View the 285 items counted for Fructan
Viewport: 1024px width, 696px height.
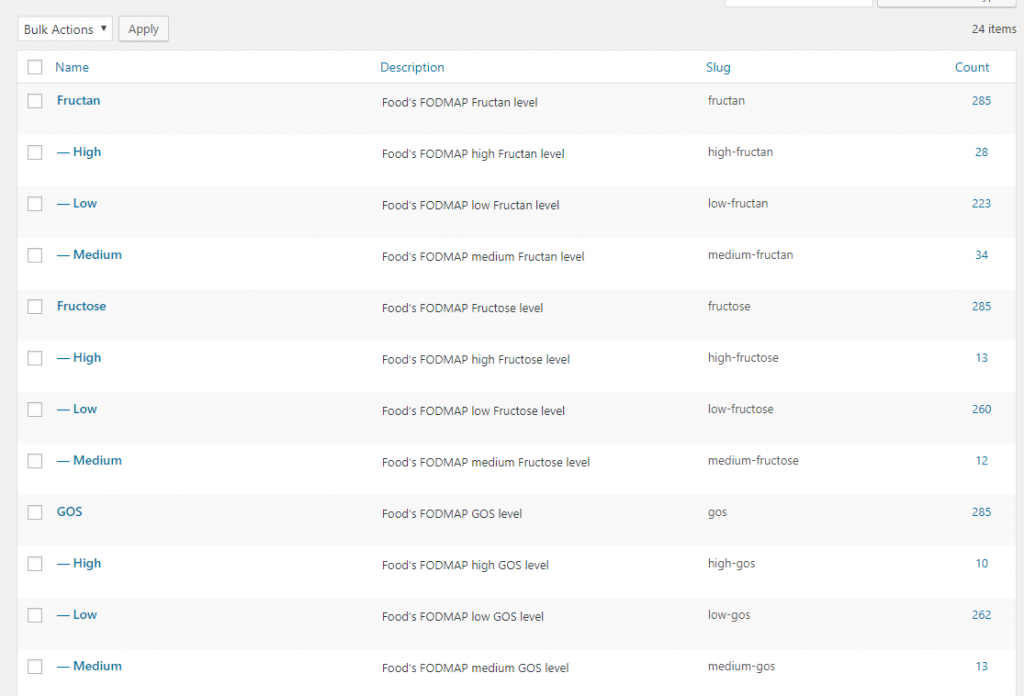[x=981, y=100]
